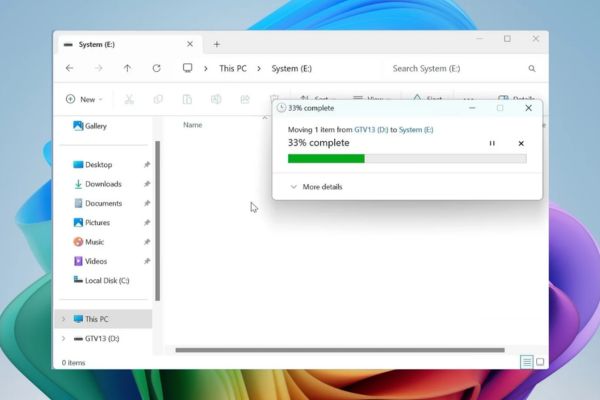Add a new Explorer tab
Screen dimensions: 600x400
217,44
